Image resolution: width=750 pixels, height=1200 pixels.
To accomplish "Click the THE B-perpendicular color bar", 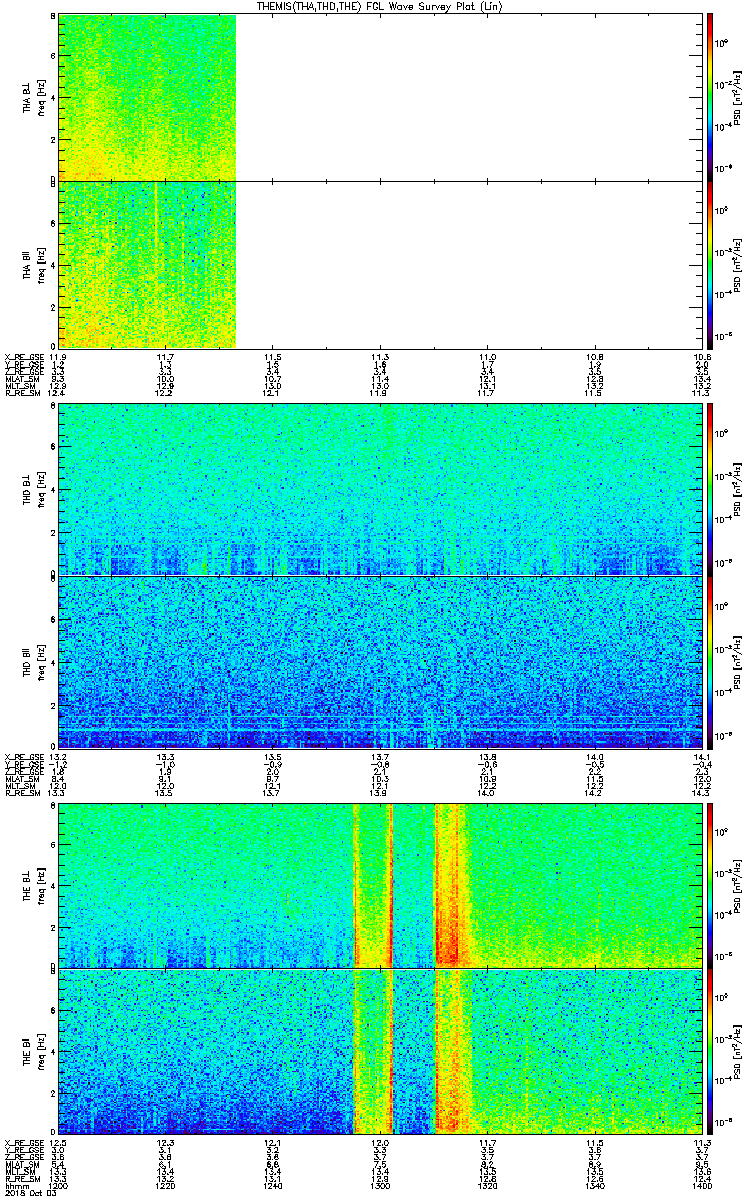I will [x=709, y=885].
